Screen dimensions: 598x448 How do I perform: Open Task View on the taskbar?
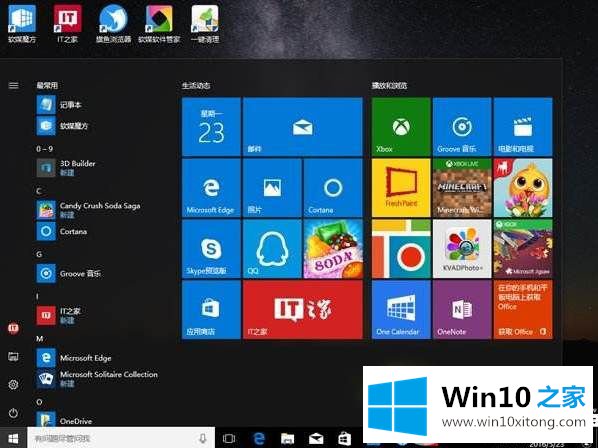click(229, 438)
